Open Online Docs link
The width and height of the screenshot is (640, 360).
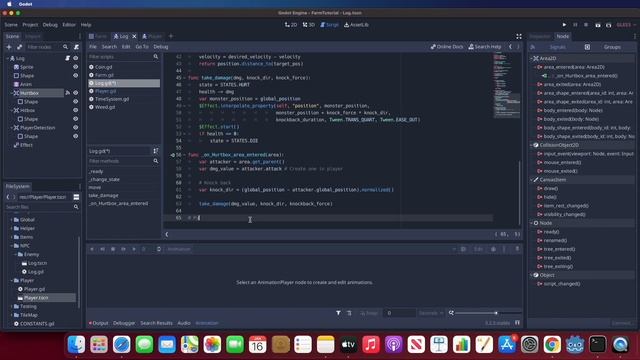pyautogui.click(x=447, y=47)
